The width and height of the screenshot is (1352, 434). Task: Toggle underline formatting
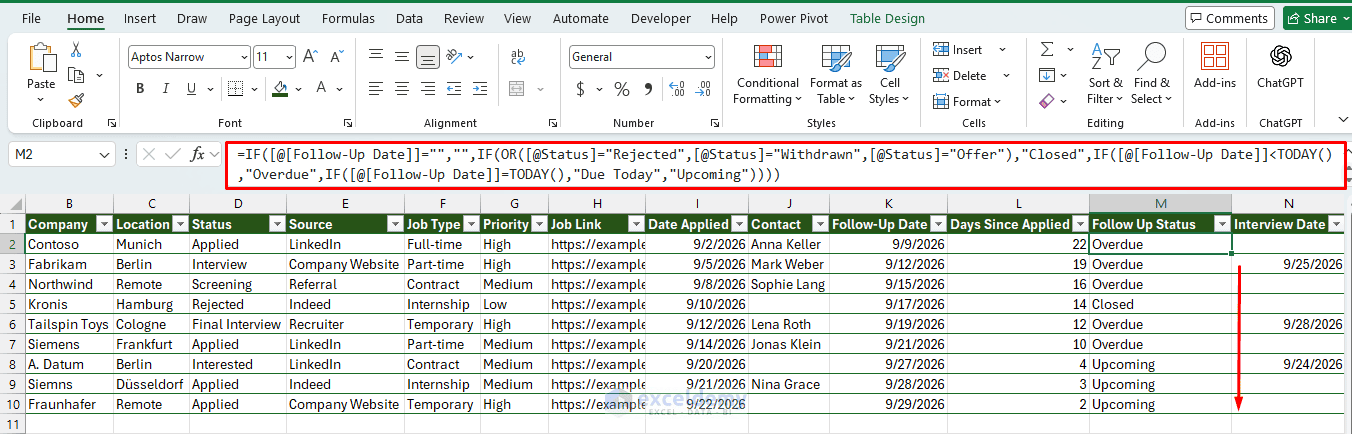(x=190, y=89)
